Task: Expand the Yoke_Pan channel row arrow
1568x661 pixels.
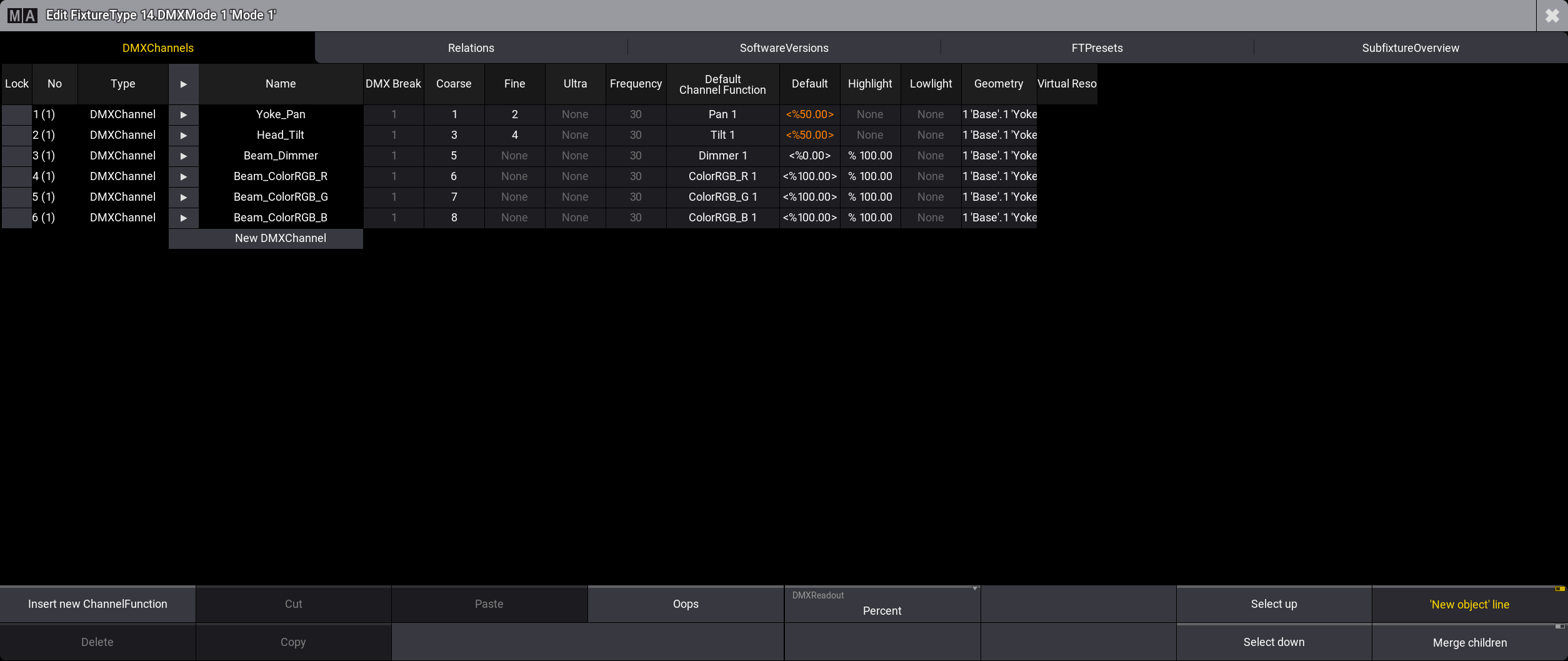Action: point(183,114)
